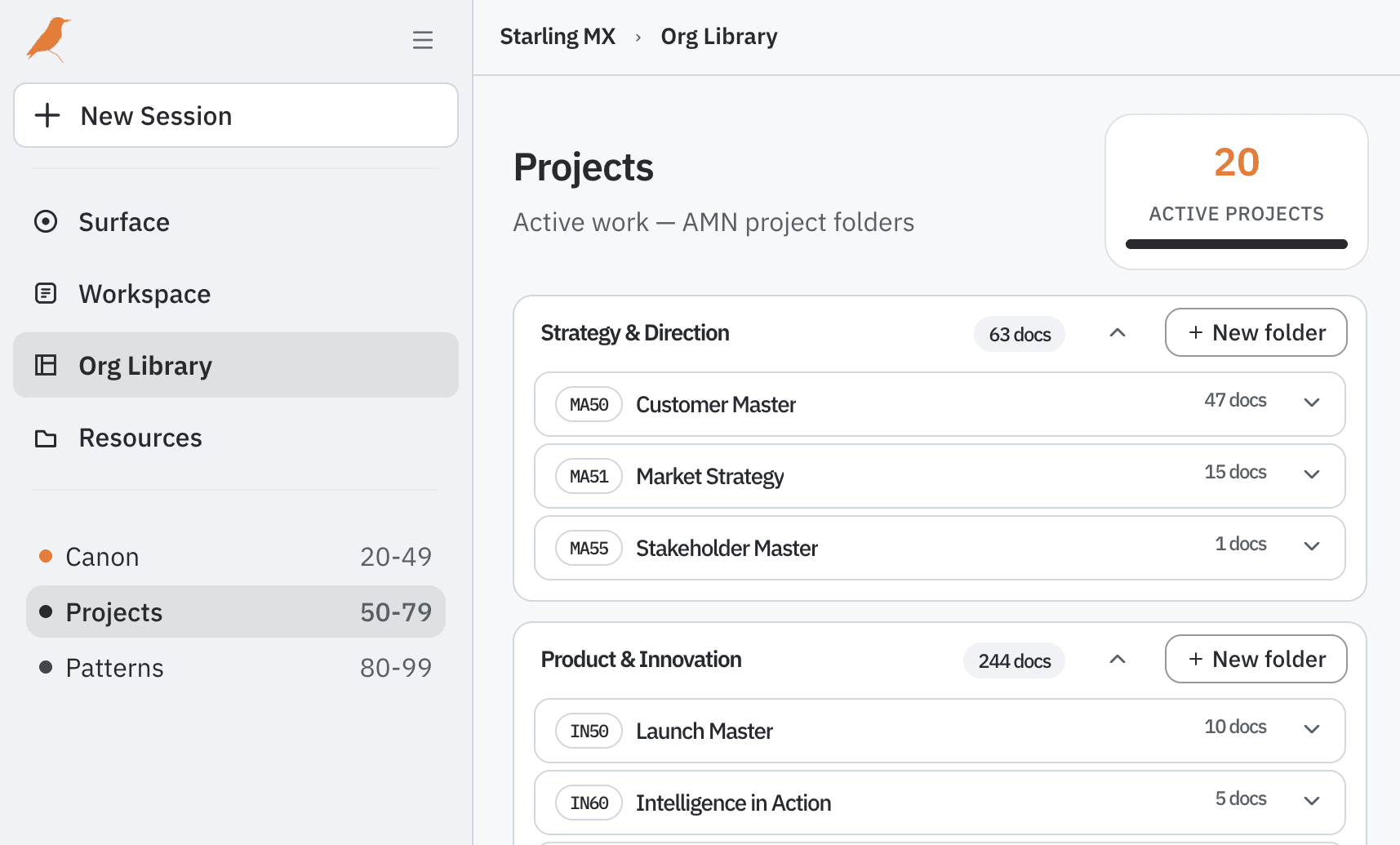Start a New Session
The width and height of the screenshot is (1400, 845).
(x=236, y=115)
